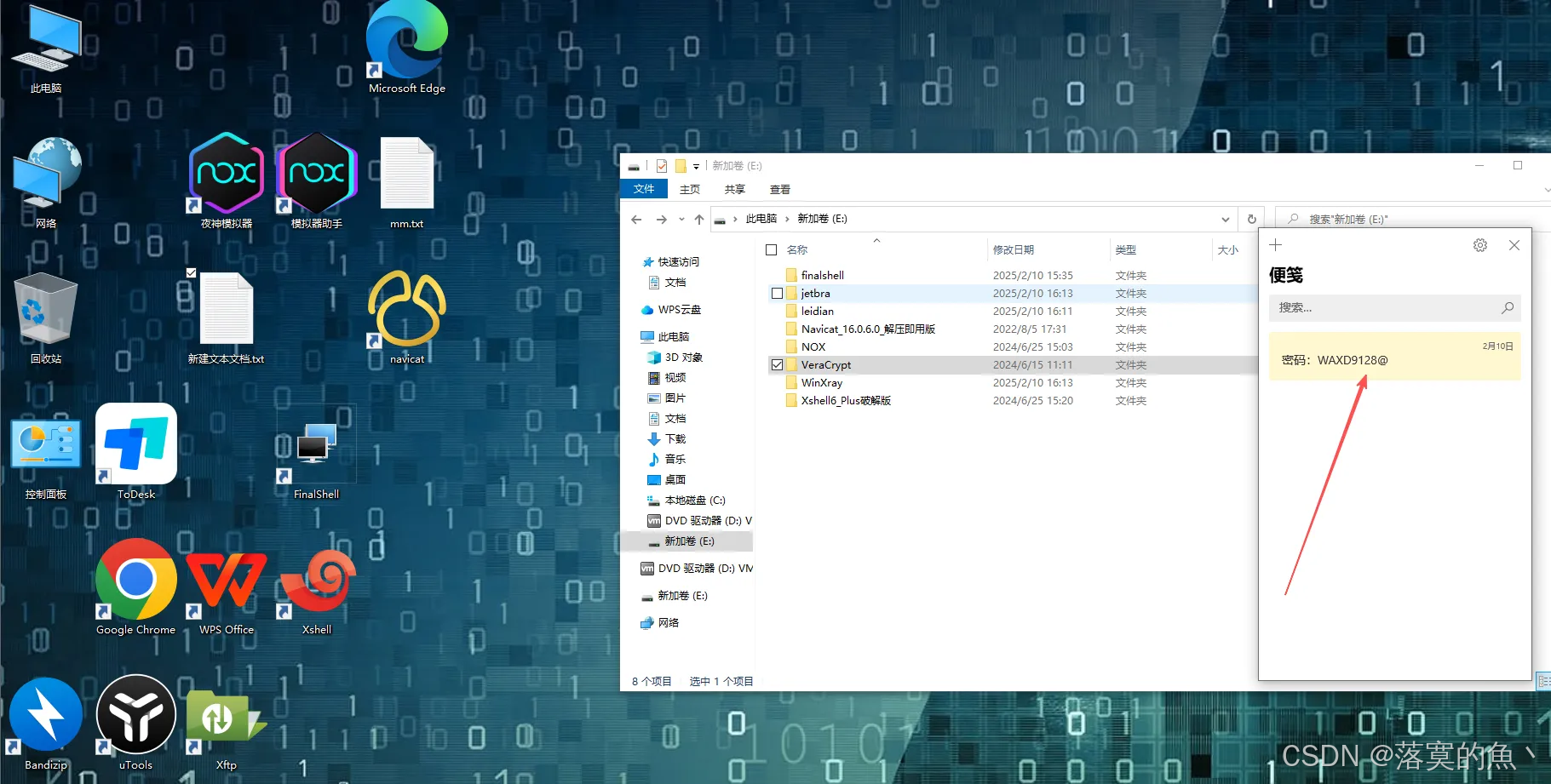Click the Explorer forward arrow
This screenshot has width=1551, height=784.
coord(661,219)
